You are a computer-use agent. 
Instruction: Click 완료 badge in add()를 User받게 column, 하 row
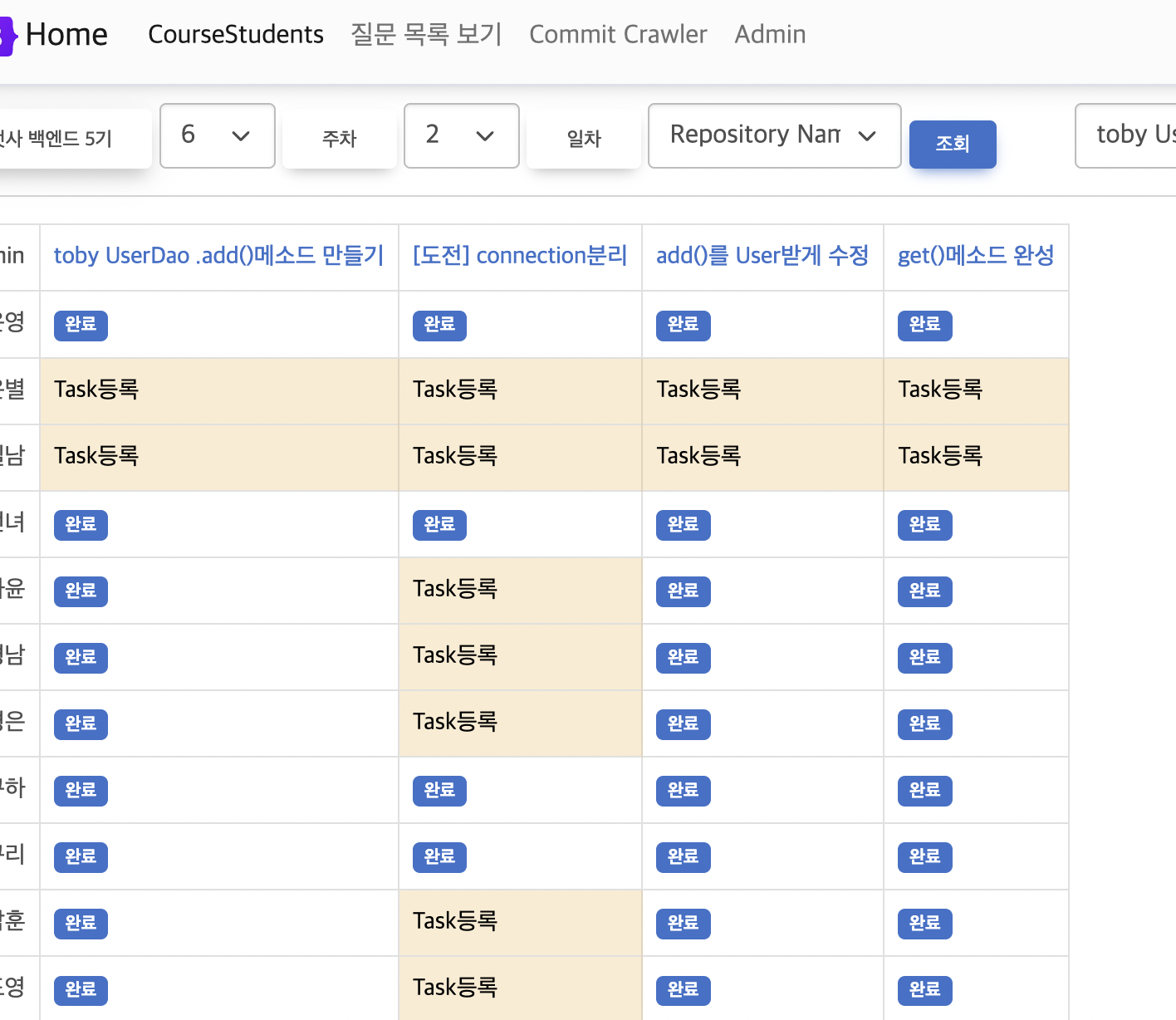click(x=683, y=791)
